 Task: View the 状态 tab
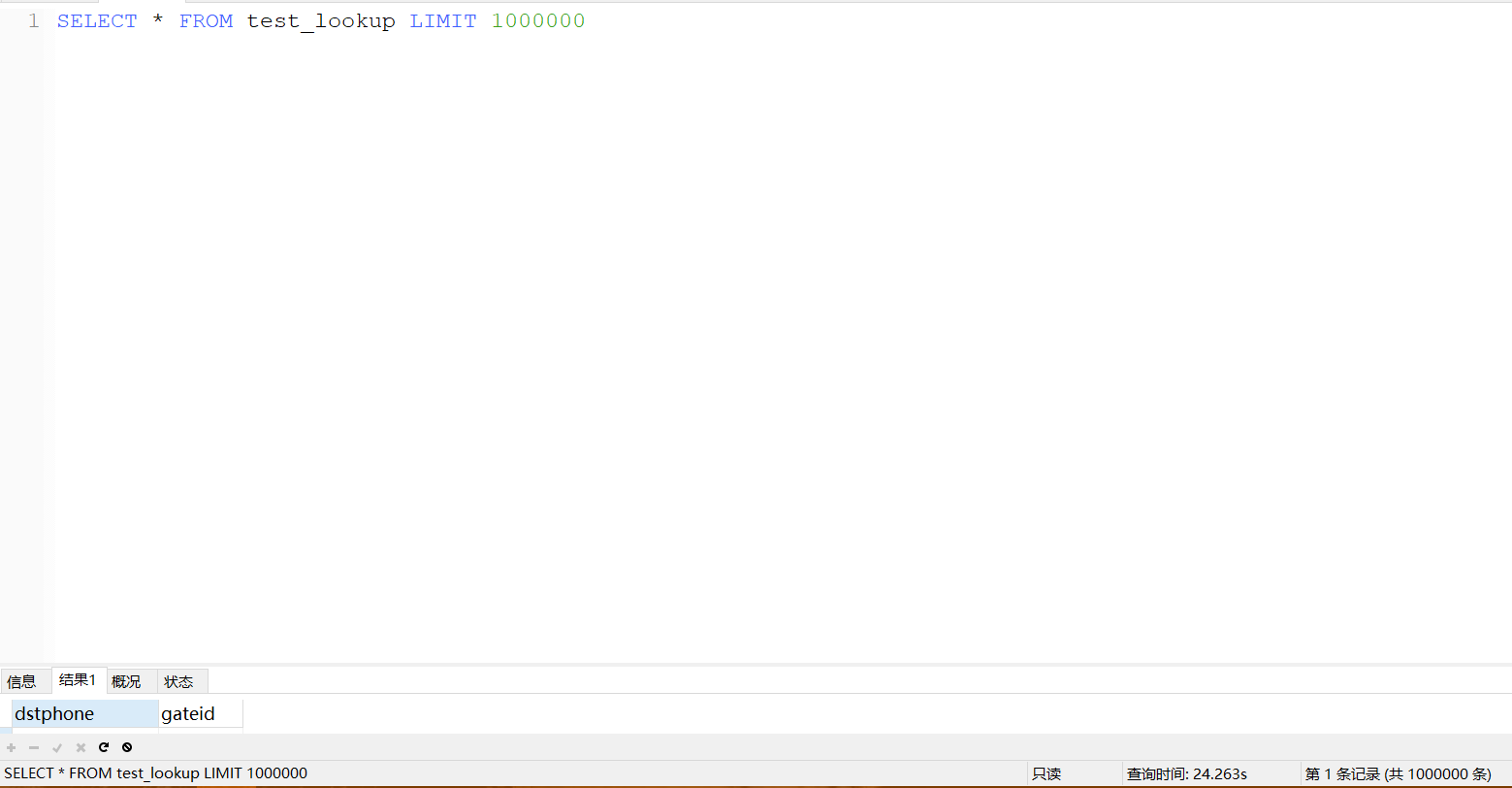(179, 680)
